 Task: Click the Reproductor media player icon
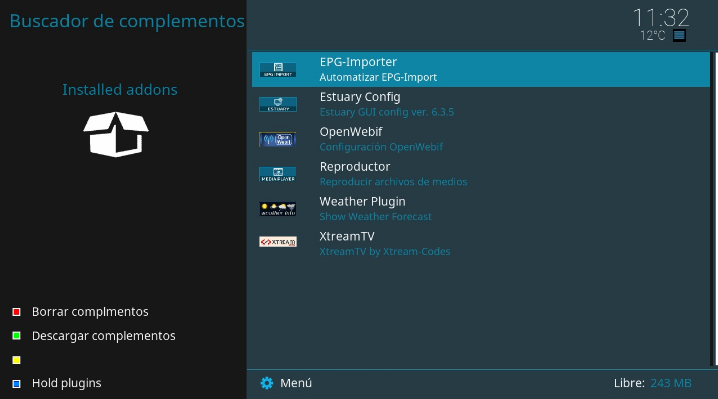(277, 174)
